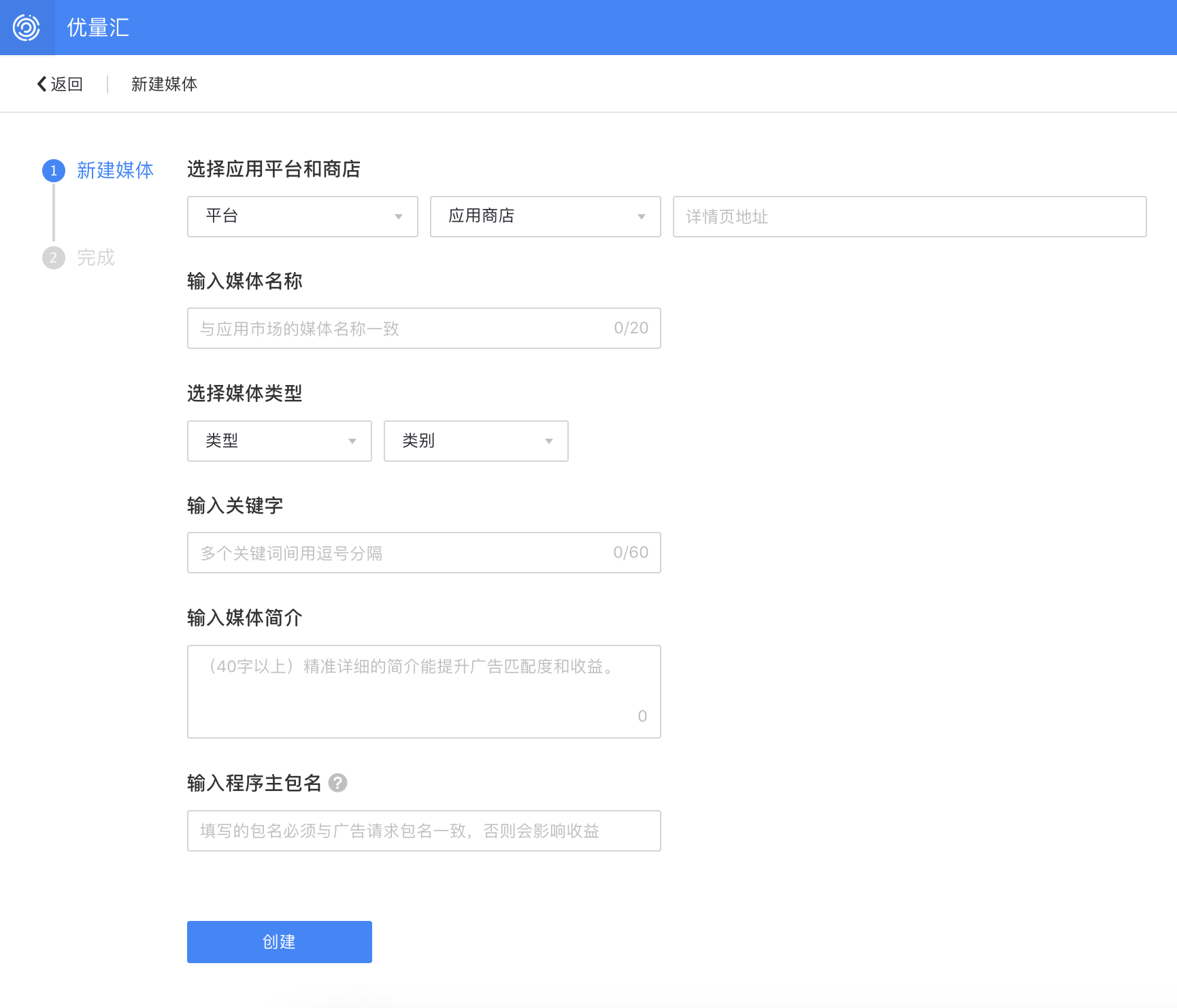Open the 应用商店 app store dropdown

(x=546, y=216)
